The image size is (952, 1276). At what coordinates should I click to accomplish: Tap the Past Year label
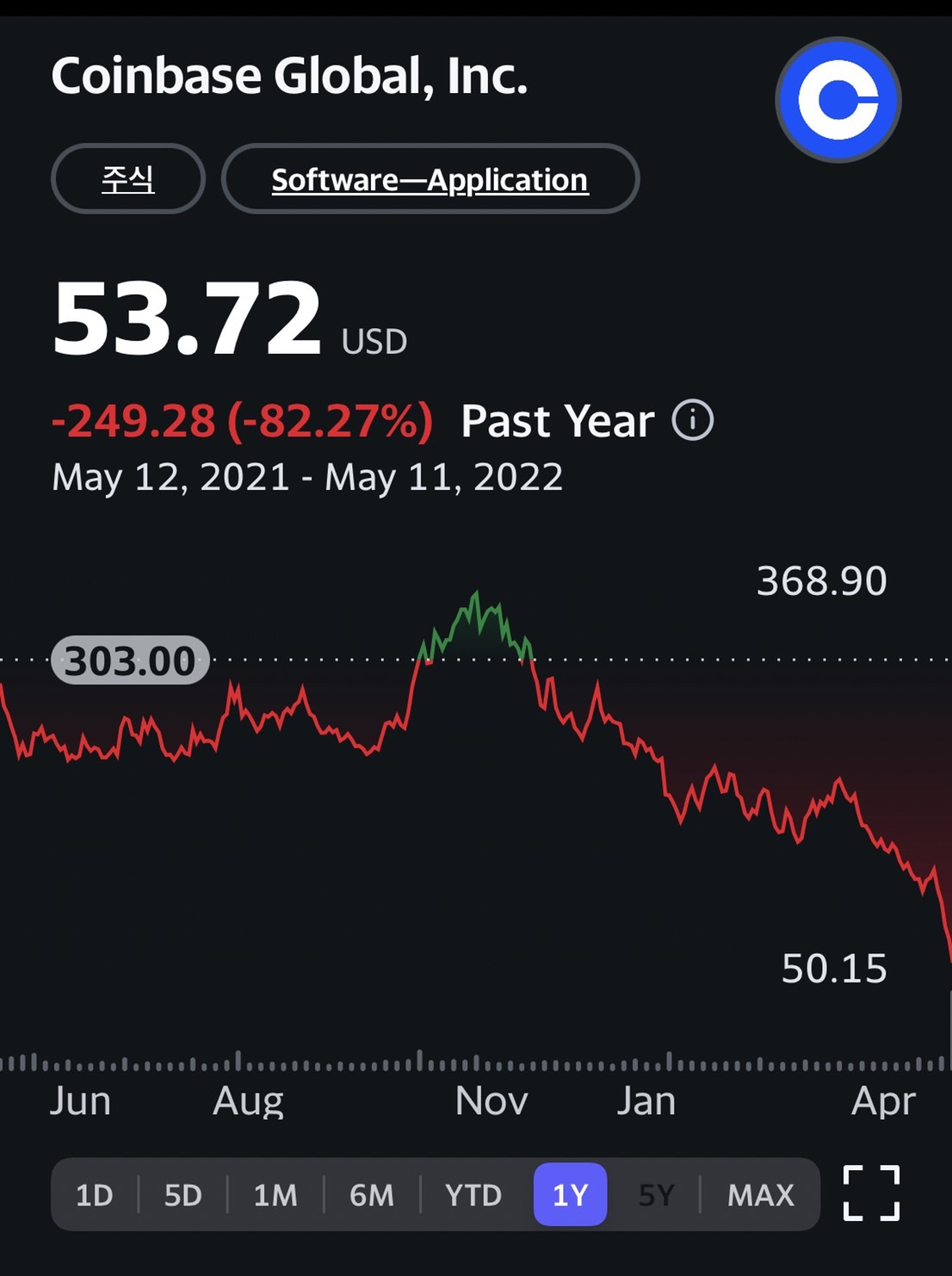(558, 421)
